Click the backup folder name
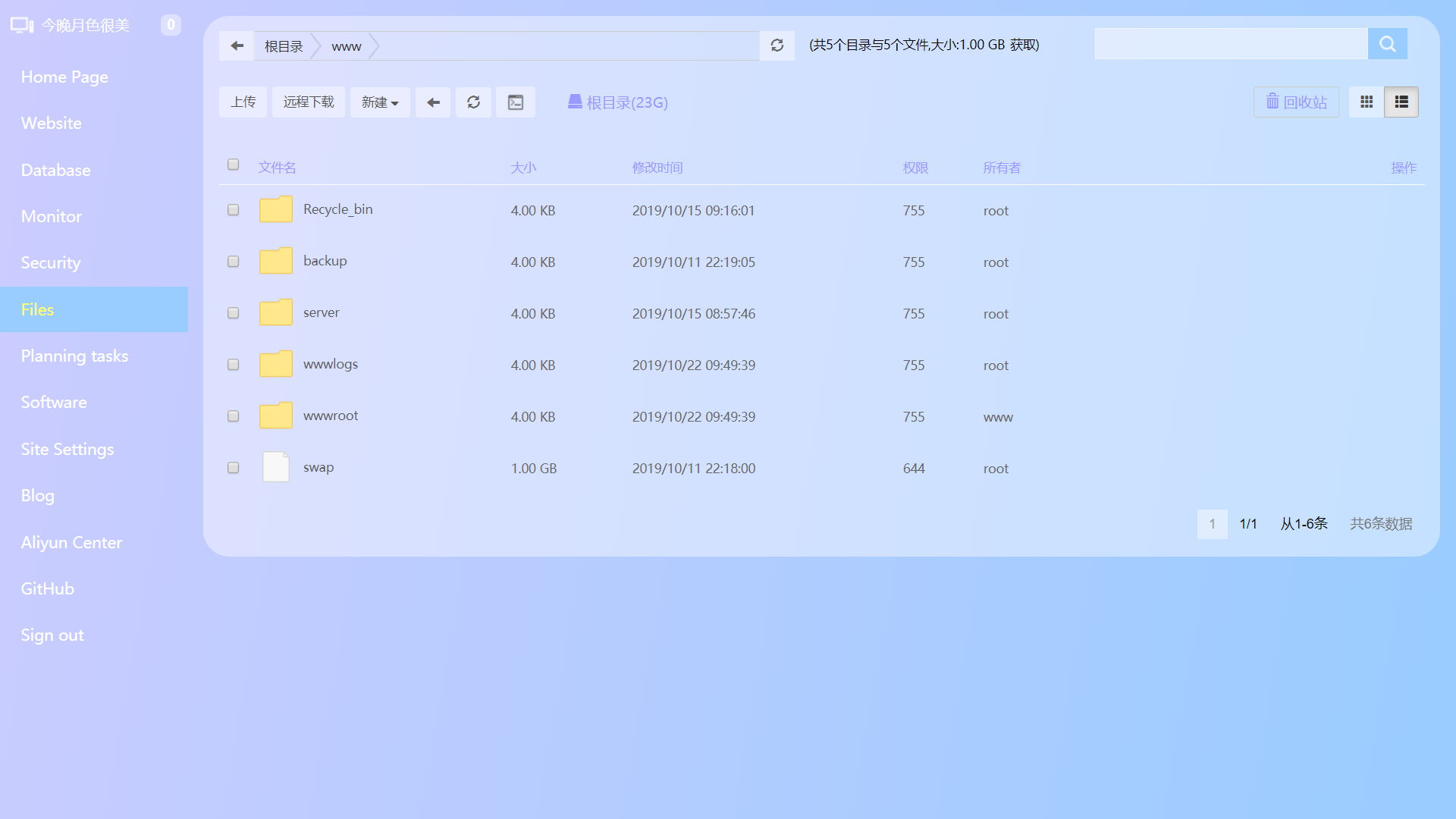 point(325,261)
